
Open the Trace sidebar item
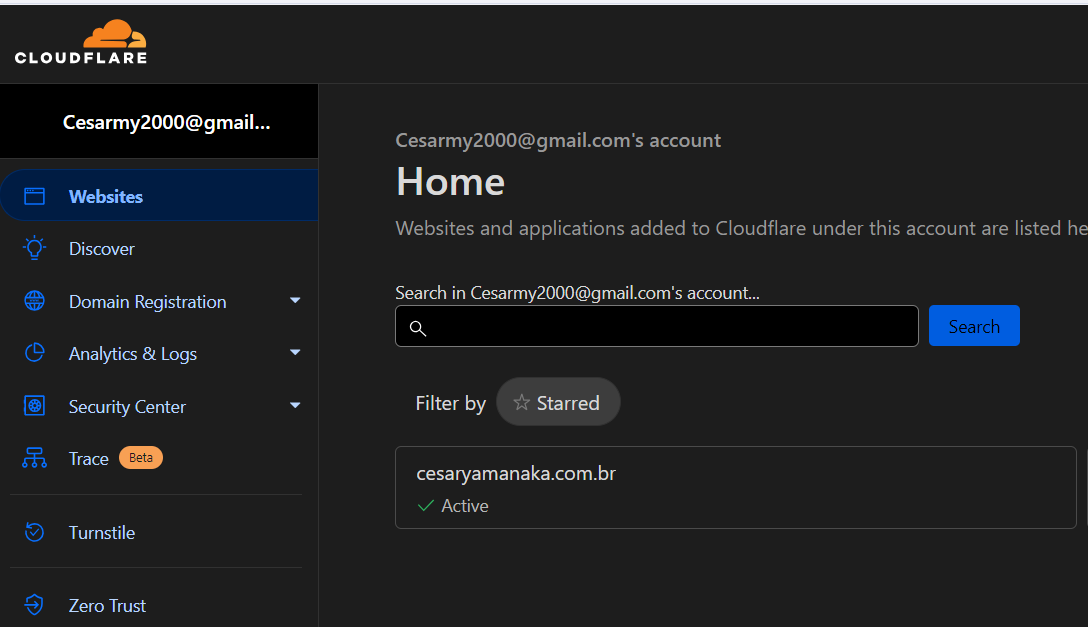coord(160,458)
